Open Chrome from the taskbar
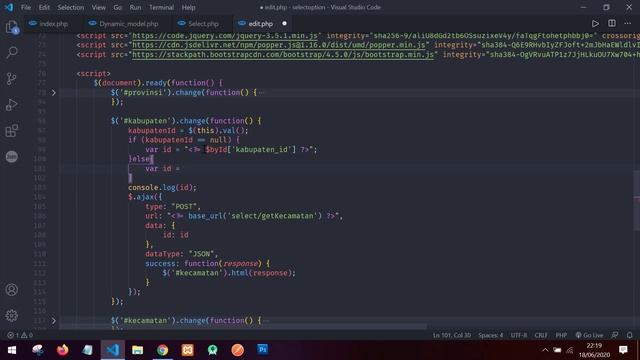This screenshot has height=360, width=640. click(x=162, y=350)
